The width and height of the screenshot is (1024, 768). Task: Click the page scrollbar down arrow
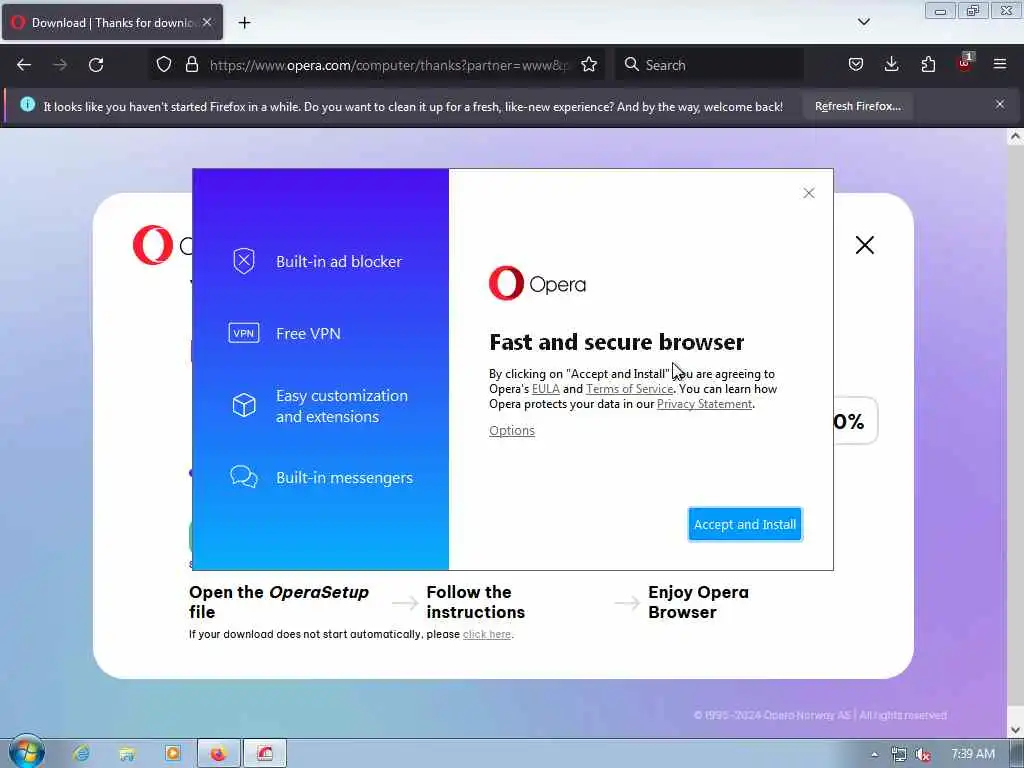pos(1015,729)
